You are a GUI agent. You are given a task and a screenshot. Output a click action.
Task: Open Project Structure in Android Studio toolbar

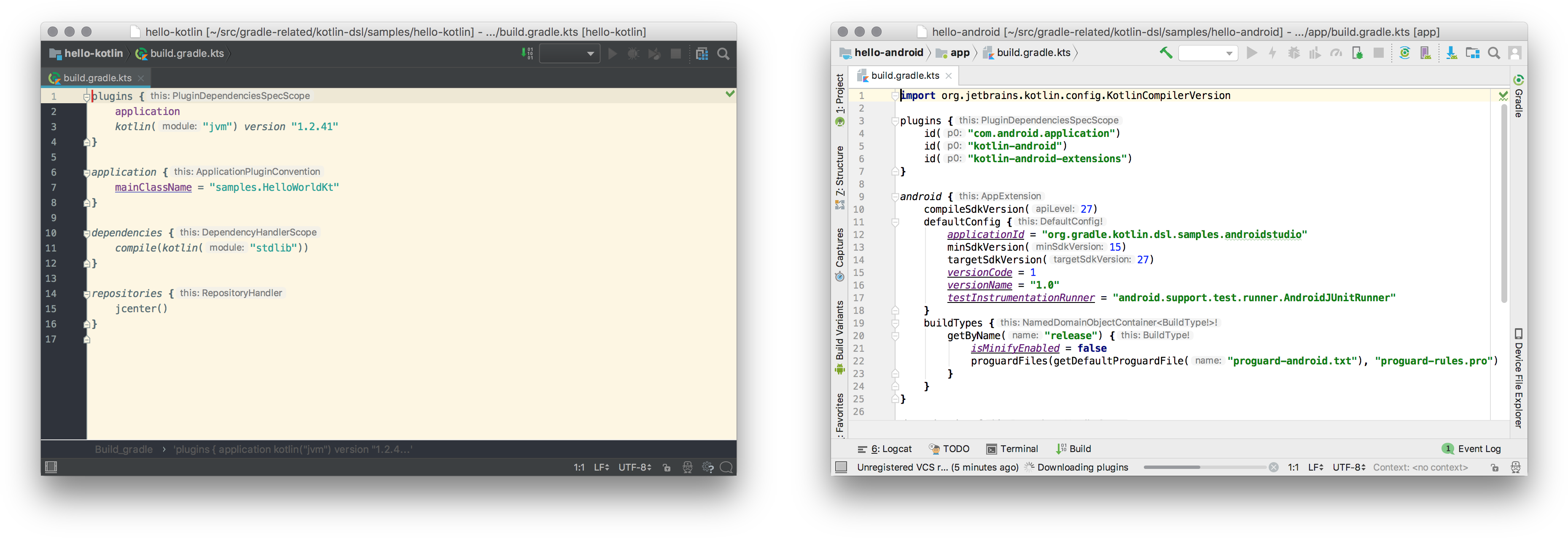coord(1472,53)
